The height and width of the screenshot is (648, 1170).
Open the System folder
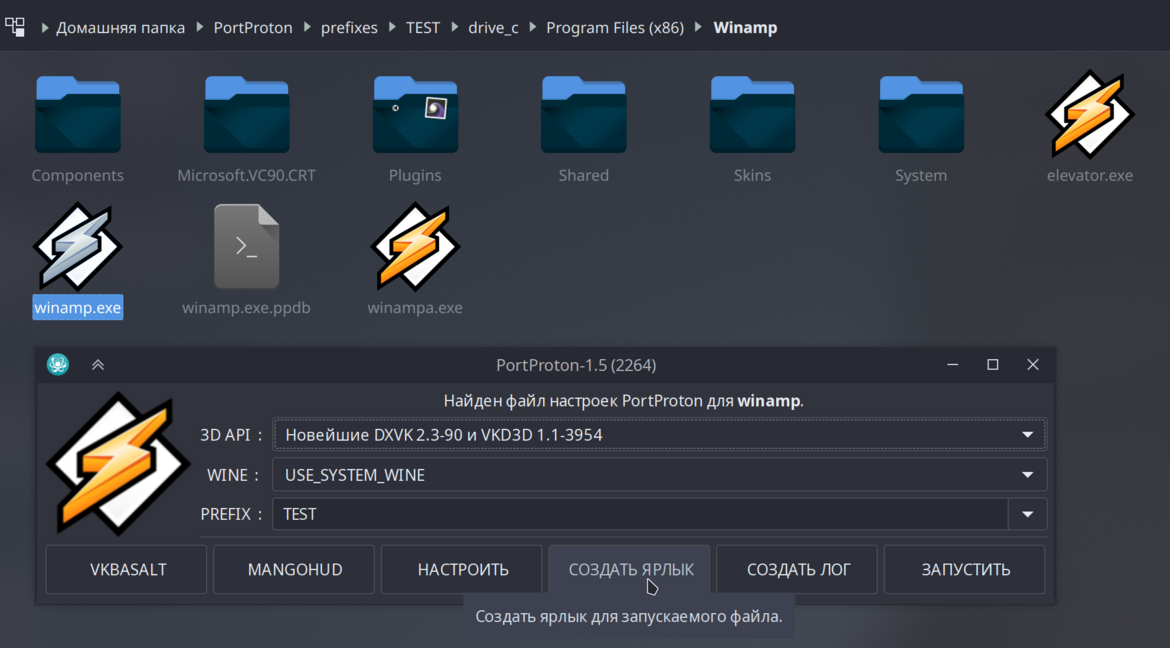click(x=921, y=114)
